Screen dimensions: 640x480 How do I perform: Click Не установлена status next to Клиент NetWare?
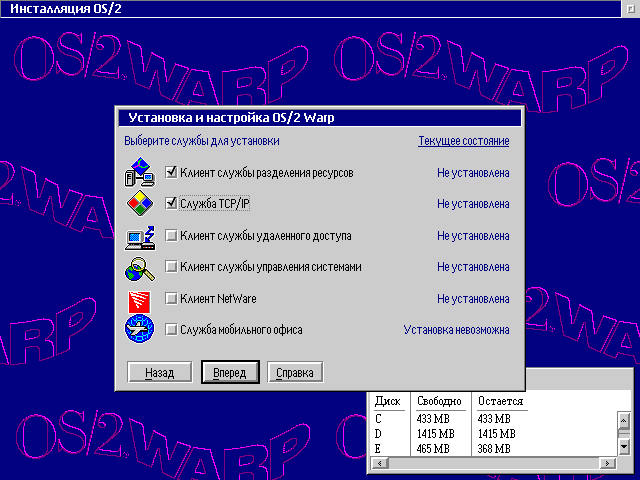point(473,299)
